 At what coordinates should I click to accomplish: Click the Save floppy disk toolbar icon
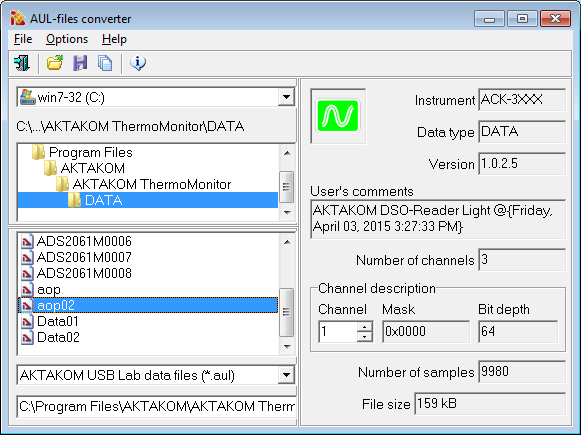(x=80, y=63)
